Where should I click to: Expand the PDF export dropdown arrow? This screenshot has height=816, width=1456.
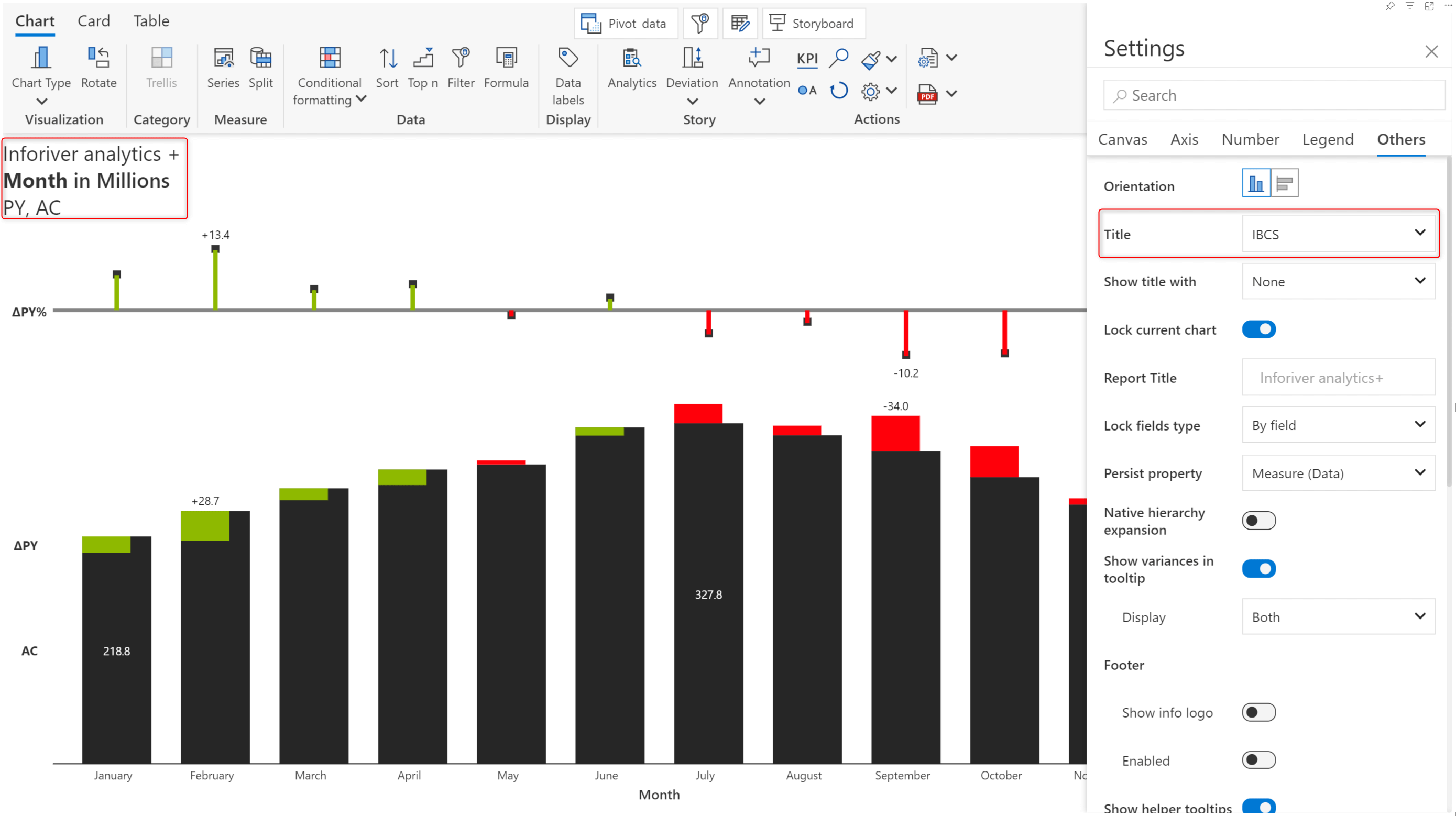952,93
